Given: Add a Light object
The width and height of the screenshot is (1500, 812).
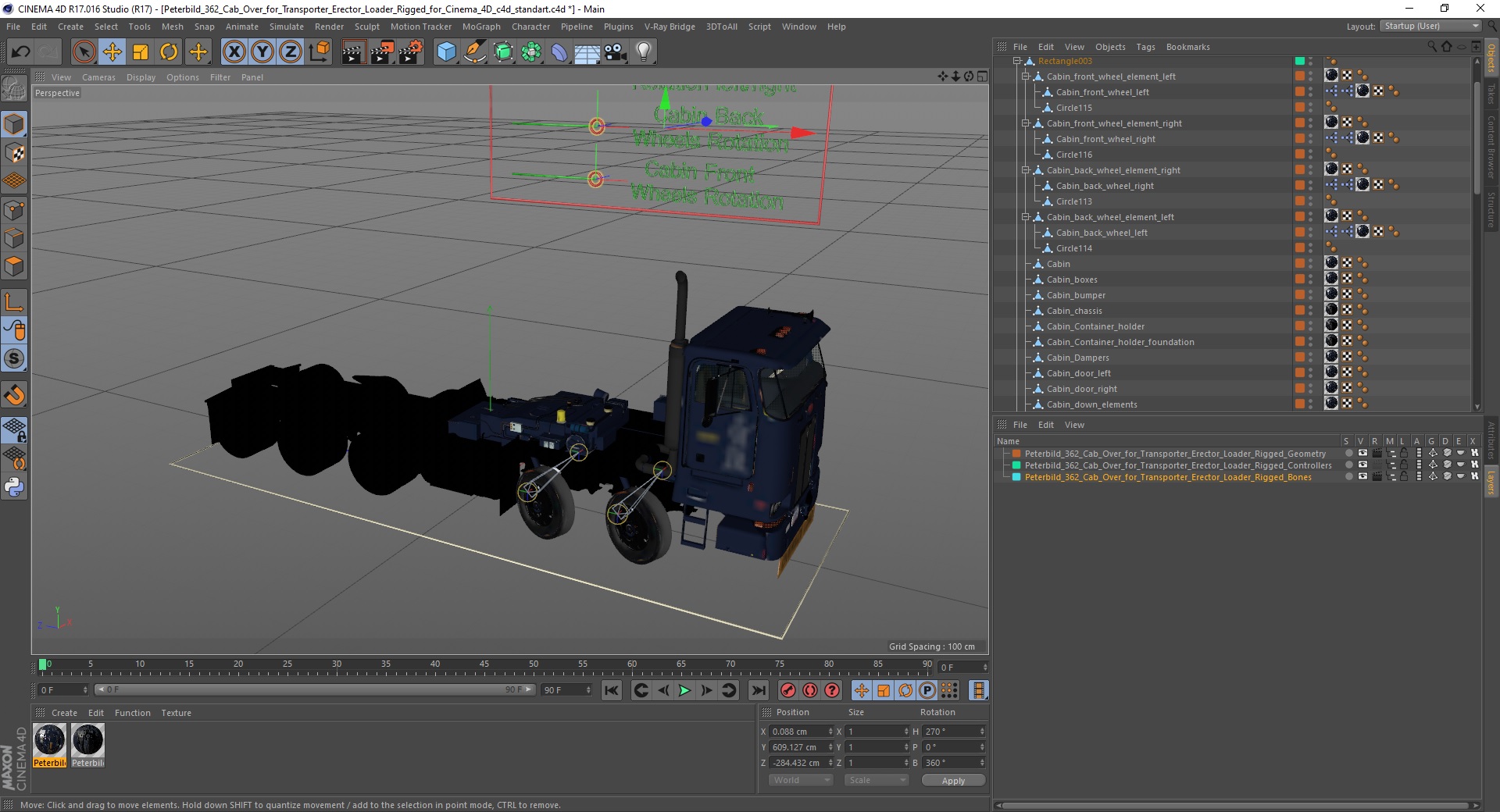Looking at the screenshot, I should coord(644,52).
